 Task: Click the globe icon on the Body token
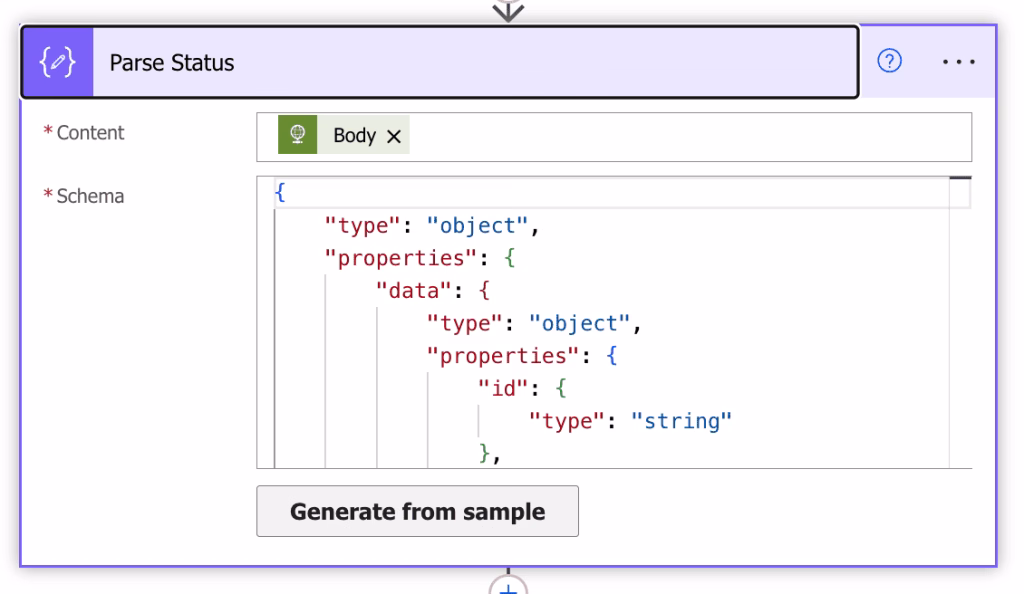(295, 135)
